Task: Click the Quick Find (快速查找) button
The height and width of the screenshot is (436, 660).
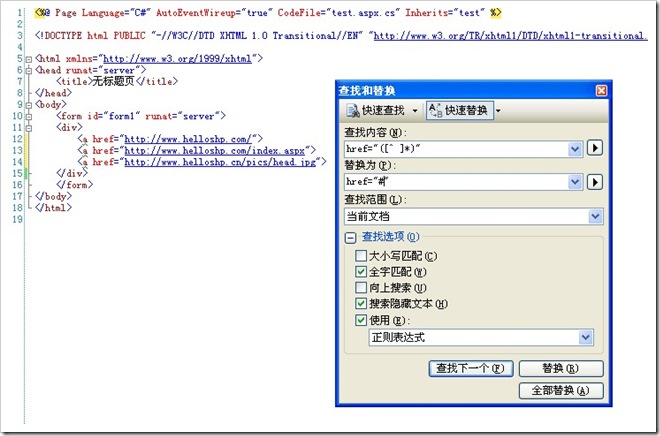Action: pos(375,111)
